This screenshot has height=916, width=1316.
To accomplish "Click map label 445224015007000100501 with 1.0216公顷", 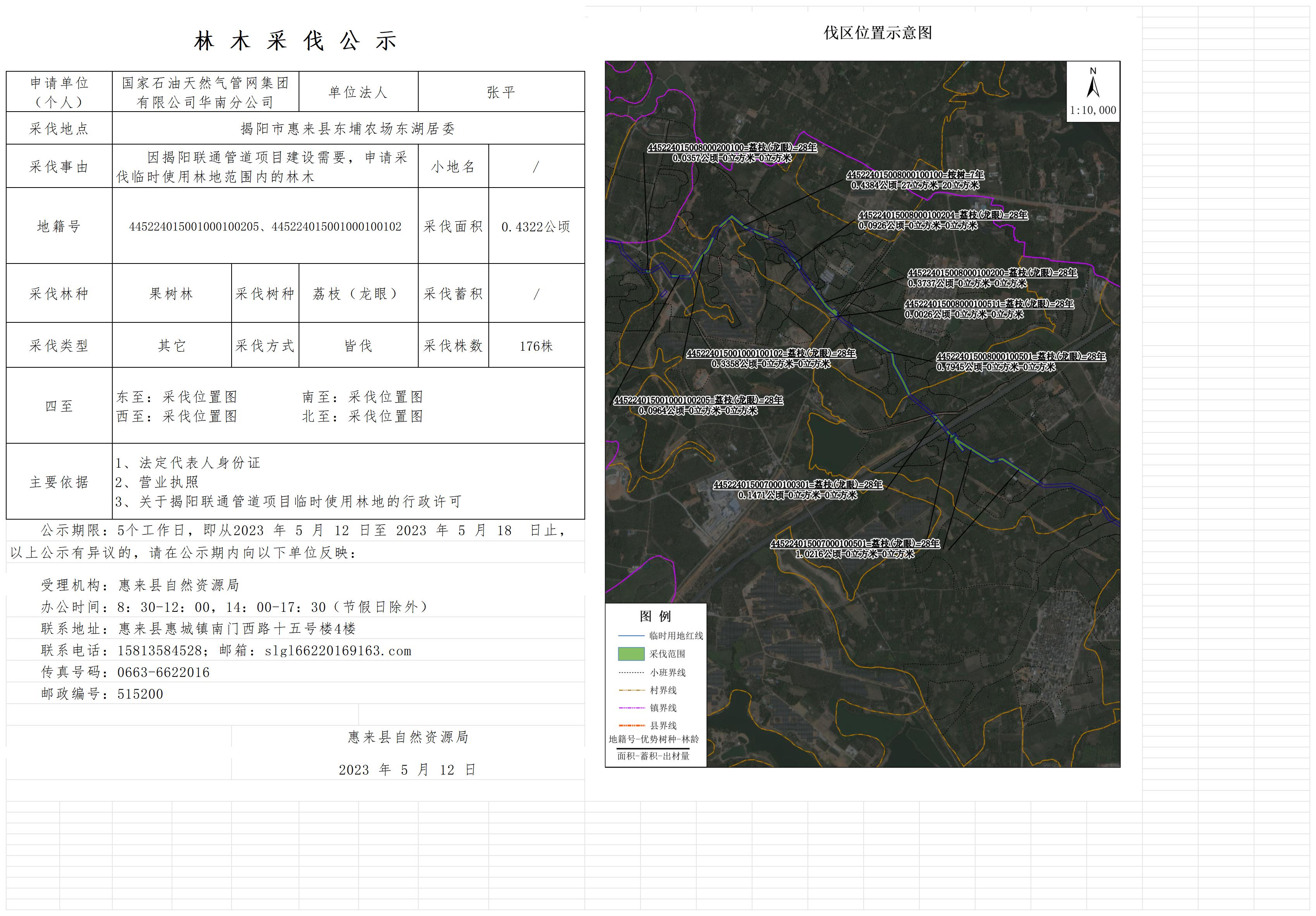I will 855,544.
